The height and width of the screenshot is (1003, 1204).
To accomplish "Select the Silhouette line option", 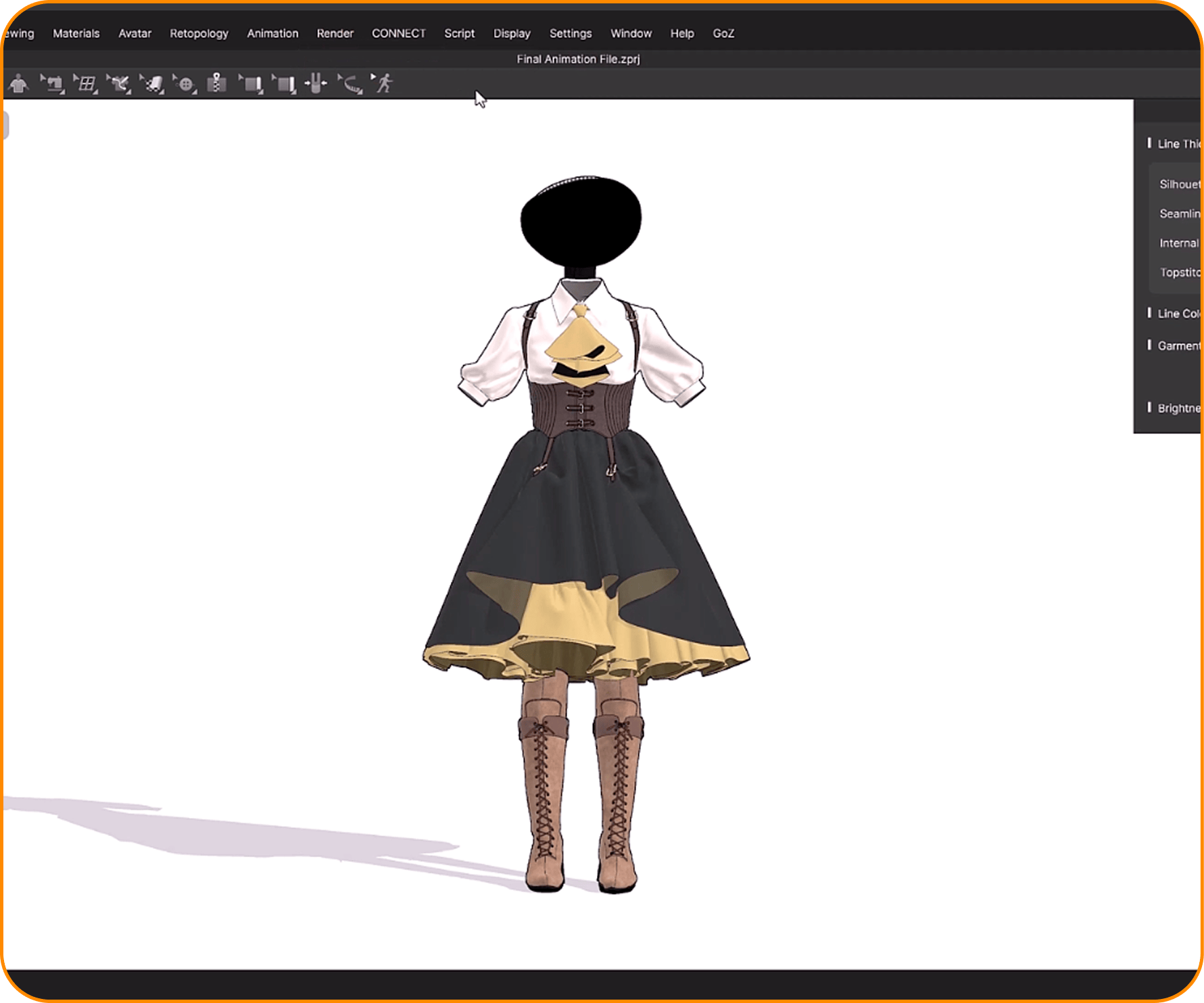I will point(1179,184).
